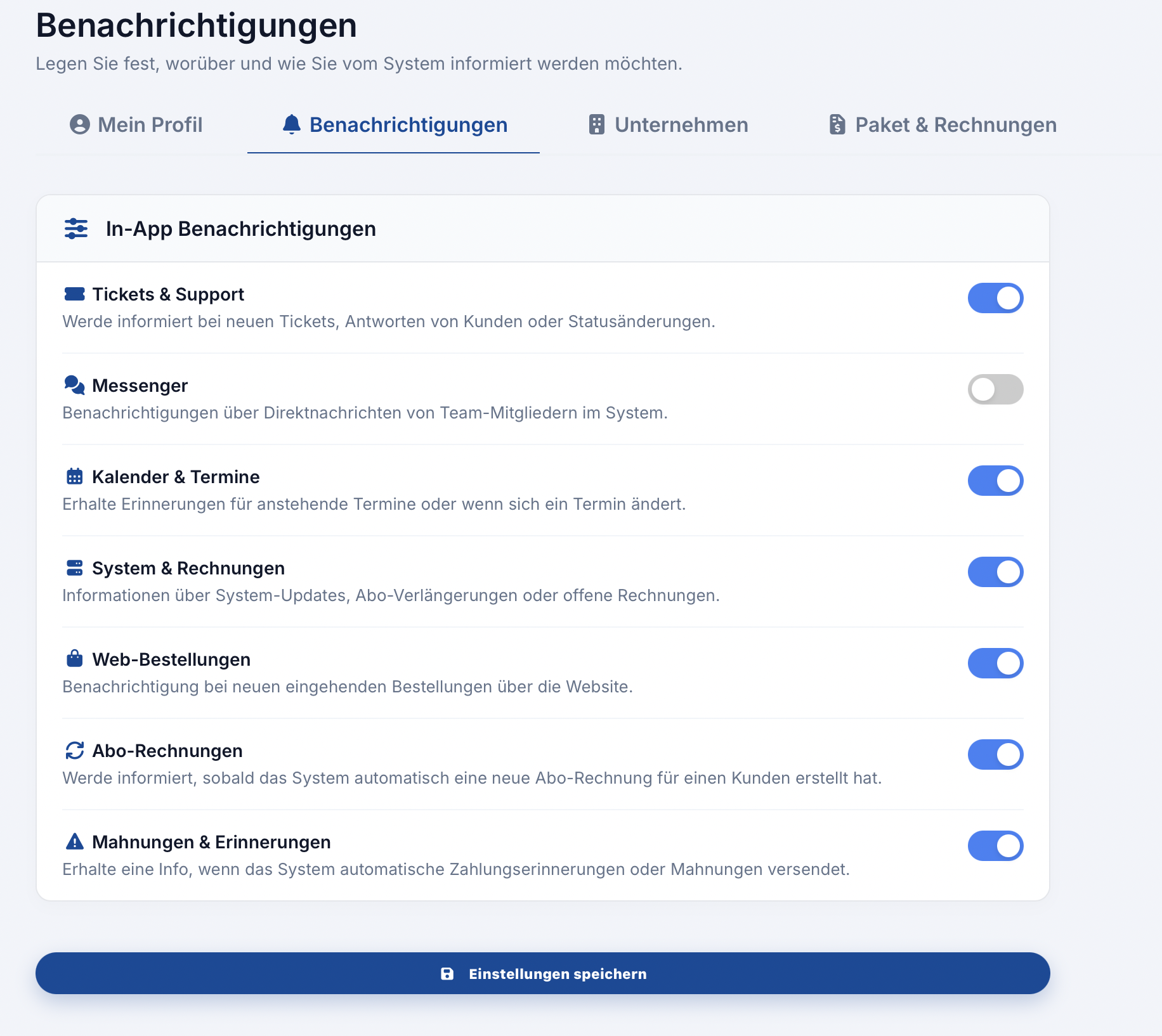Image resolution: width=1162 pixels, height=1036 pixels.
Task: Click description about automatische Zahlungserinnerungen
Action: 456,869
